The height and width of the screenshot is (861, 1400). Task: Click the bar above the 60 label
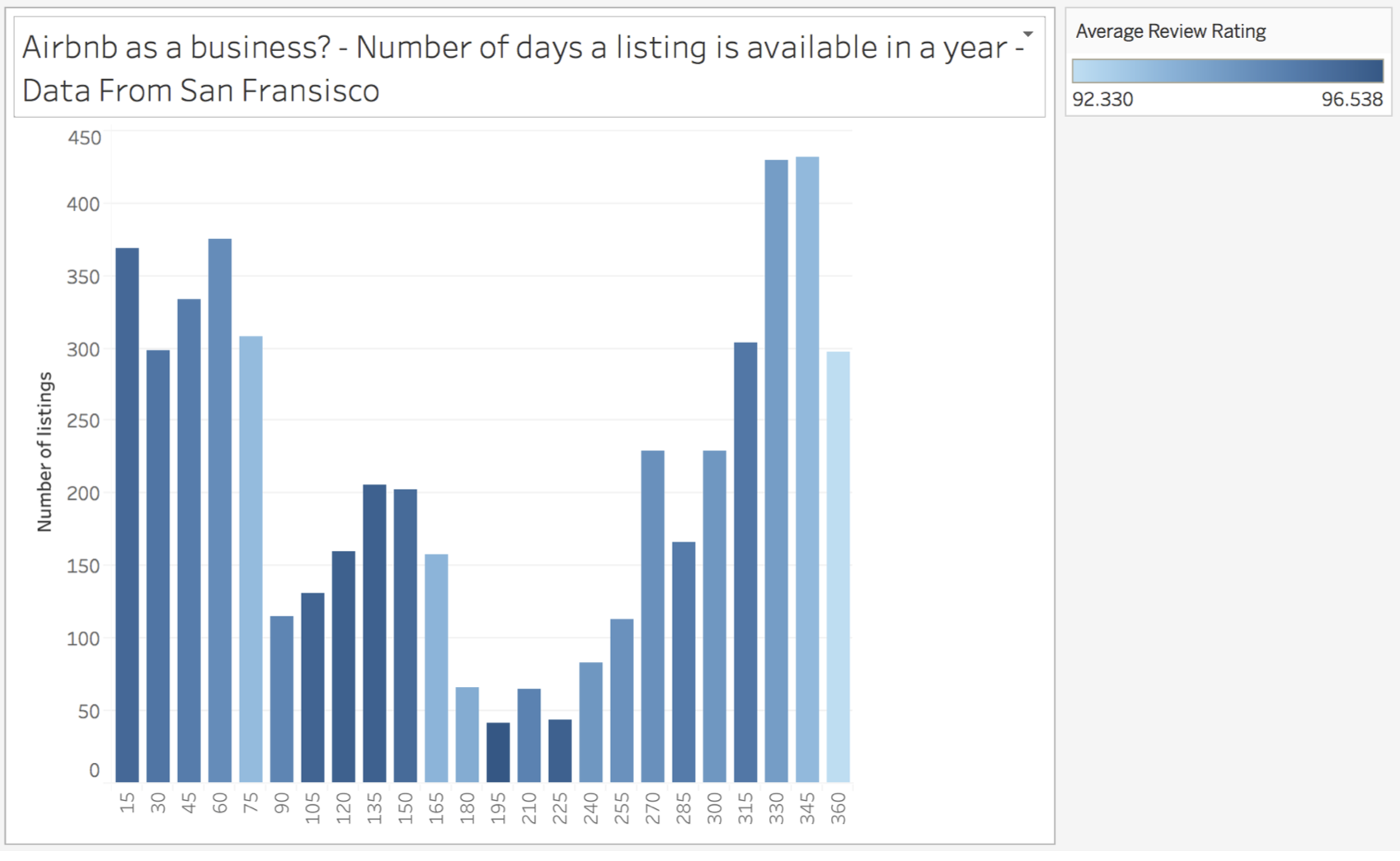click(219, 510)
